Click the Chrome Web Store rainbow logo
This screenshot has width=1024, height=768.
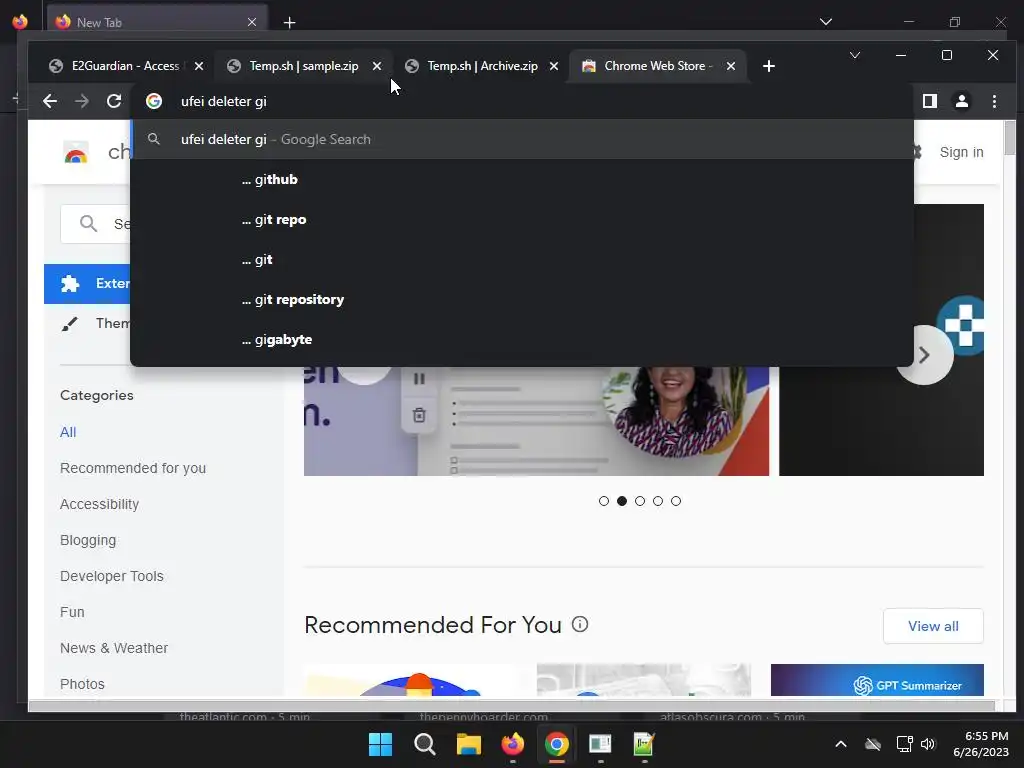76,153
